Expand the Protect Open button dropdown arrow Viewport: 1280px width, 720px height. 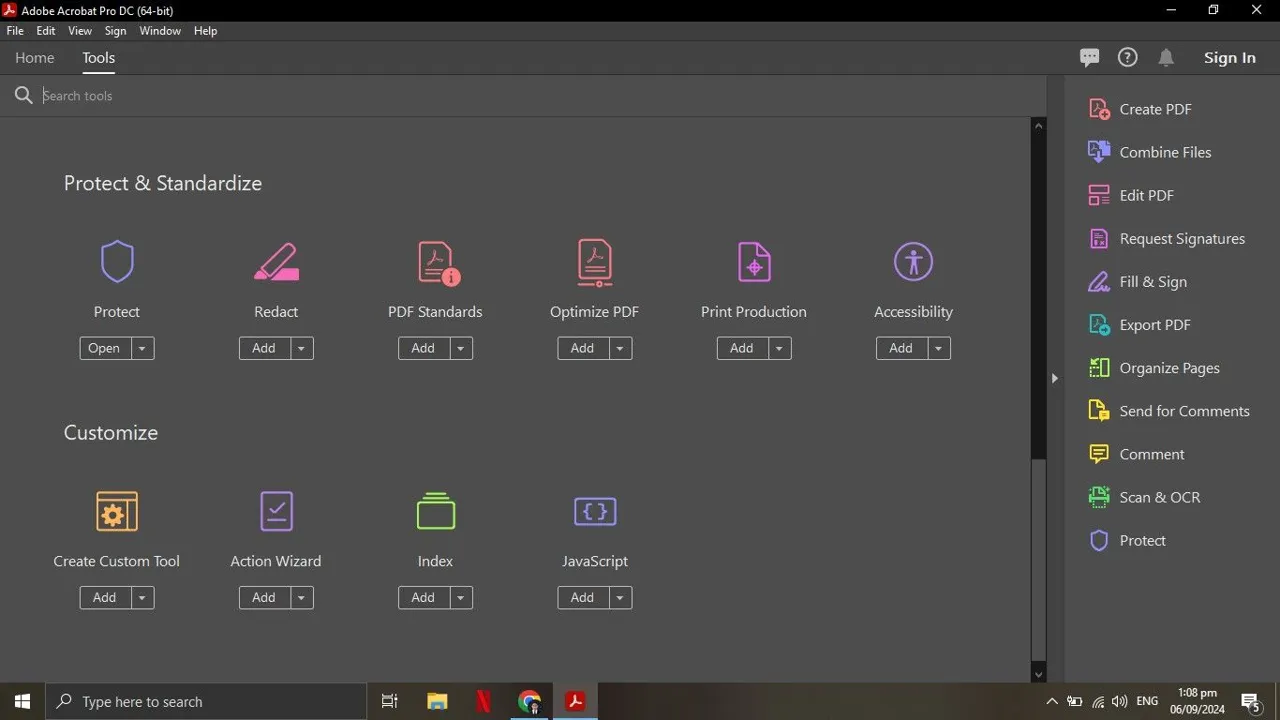[142, 348]
